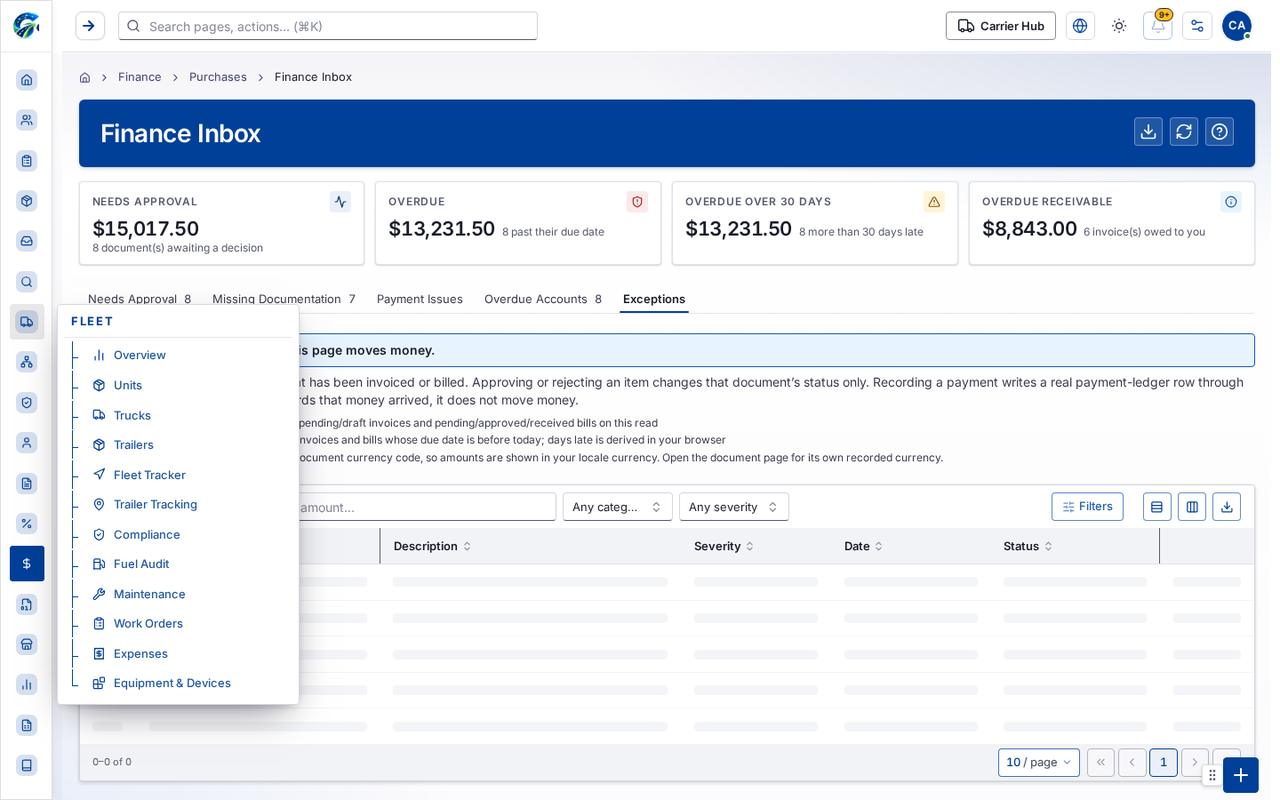
Task: Click the globe language icon
Action: (1080, 26)
